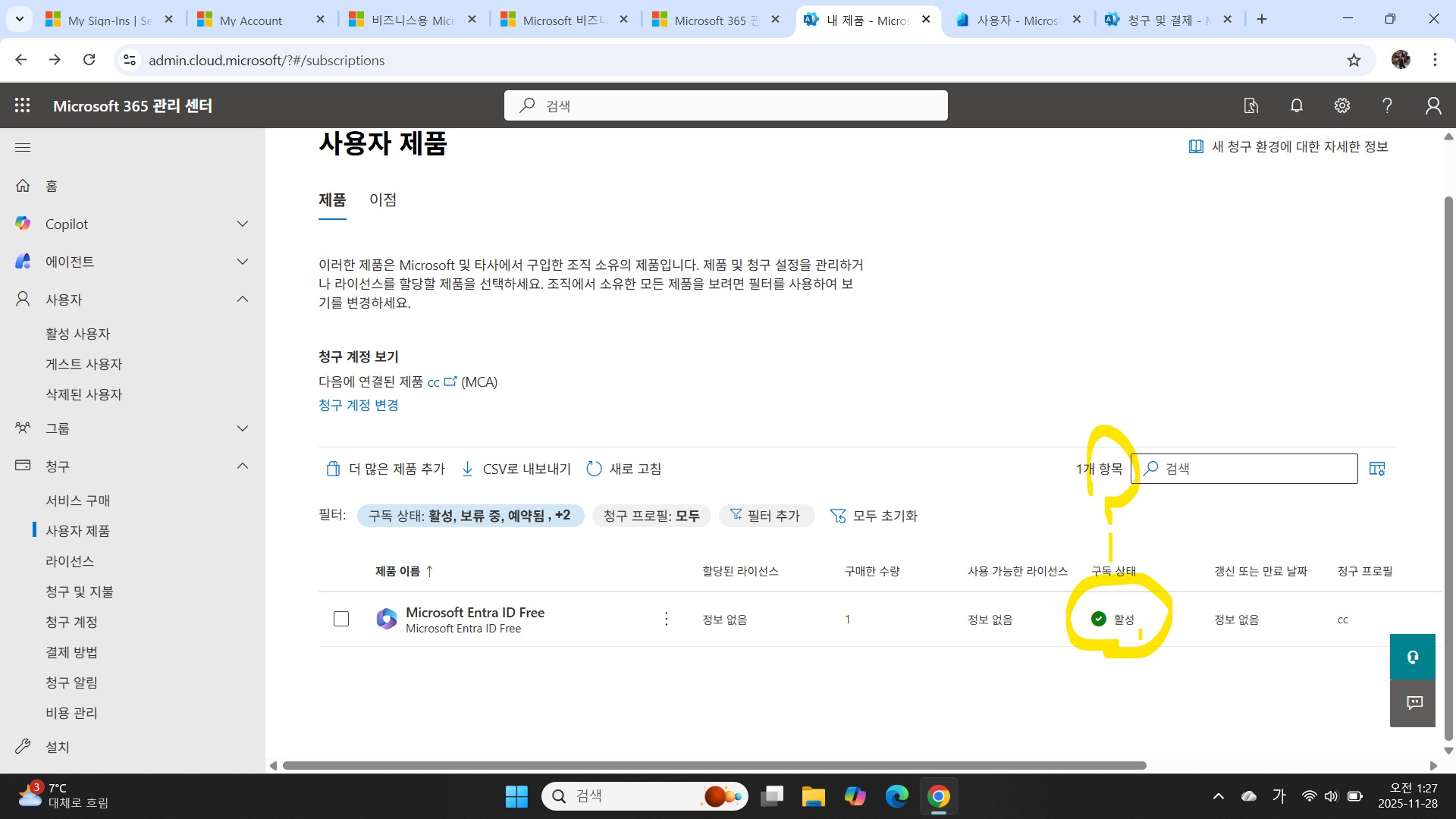The image size is (1456, 819).
Task: Click the vertical page scrollbar
Action: pyautogui.click(x=1448, y=468)
